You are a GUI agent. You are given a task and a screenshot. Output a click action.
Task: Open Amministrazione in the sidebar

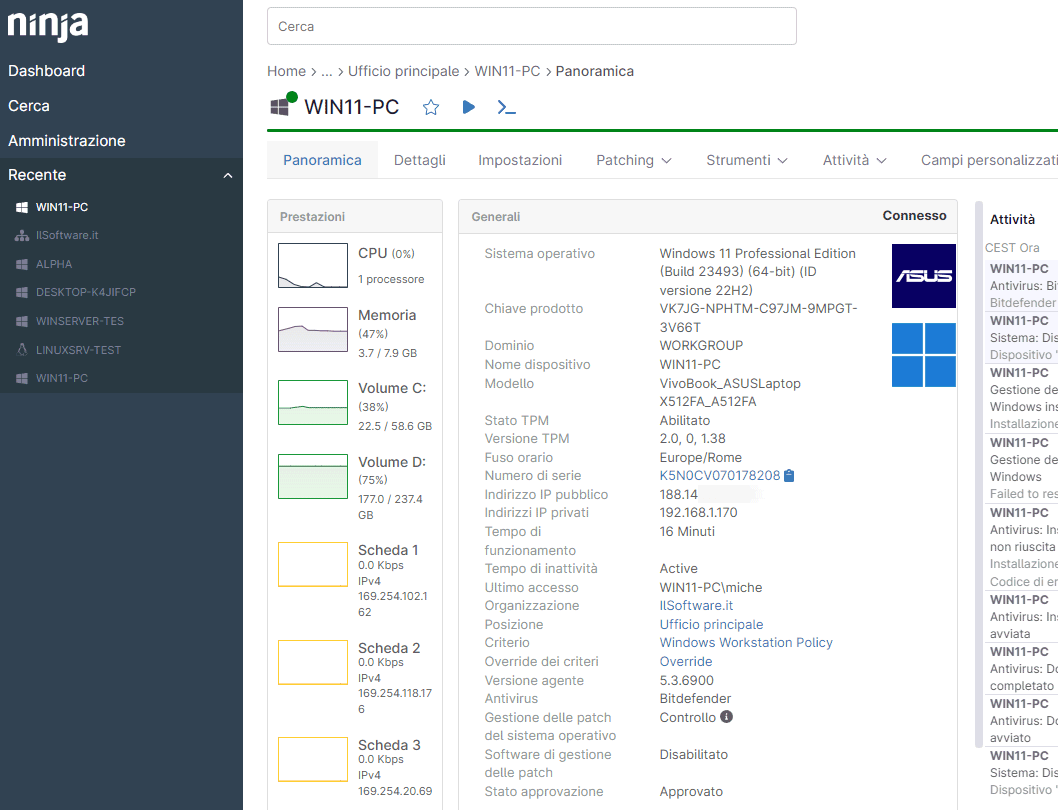pyautogui.click(x=67, y=141)
